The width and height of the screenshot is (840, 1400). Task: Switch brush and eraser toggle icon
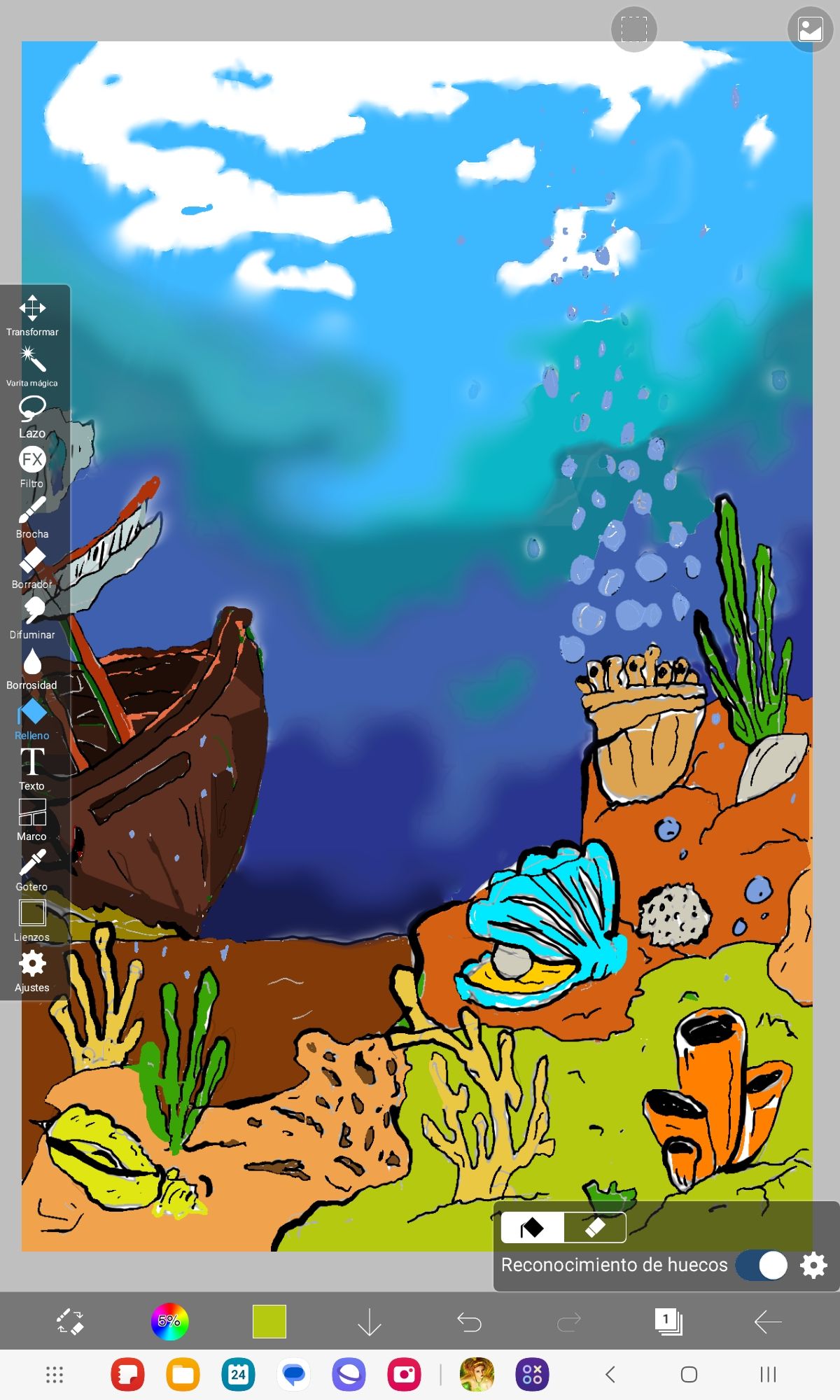(x=70, y=1322)
